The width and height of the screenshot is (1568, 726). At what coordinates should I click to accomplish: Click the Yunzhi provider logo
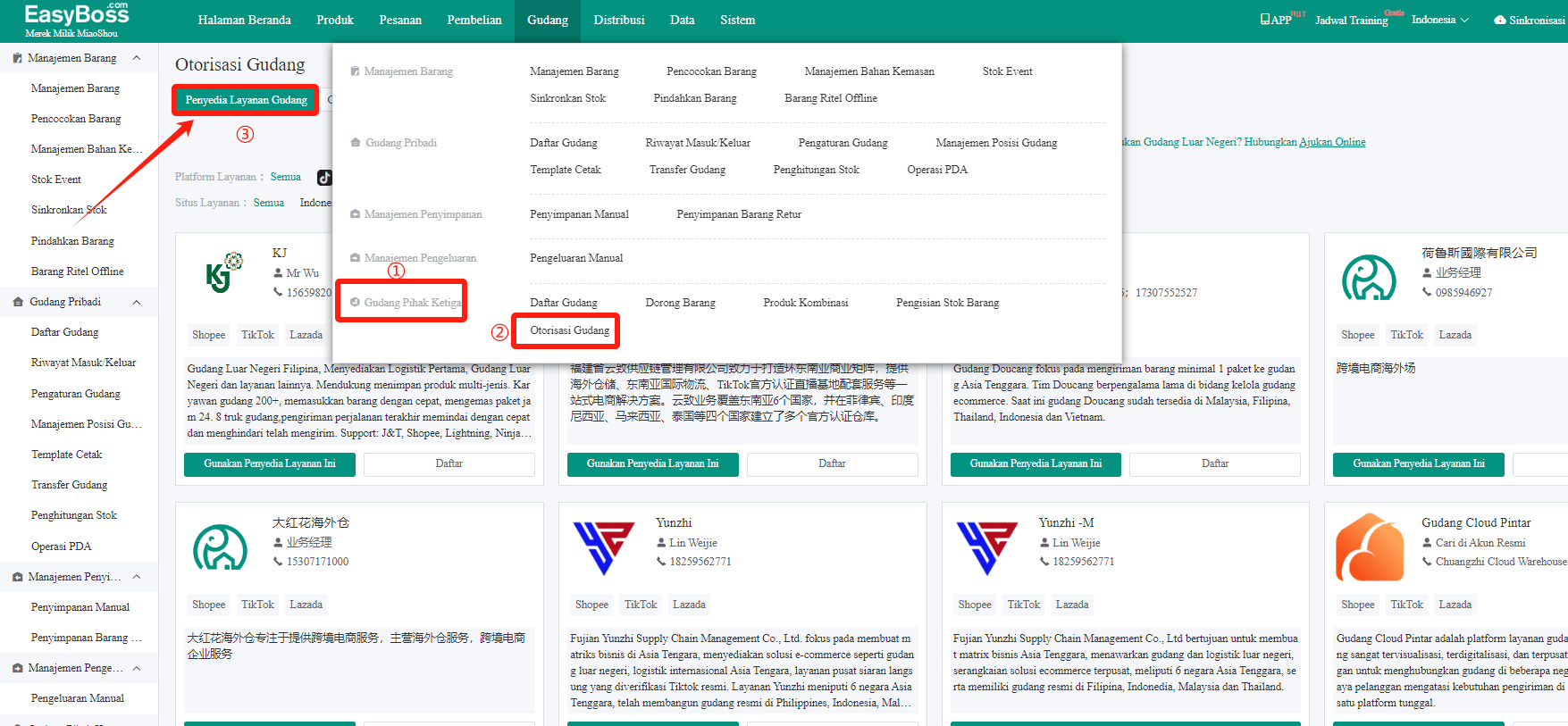(x=603, y=547)
